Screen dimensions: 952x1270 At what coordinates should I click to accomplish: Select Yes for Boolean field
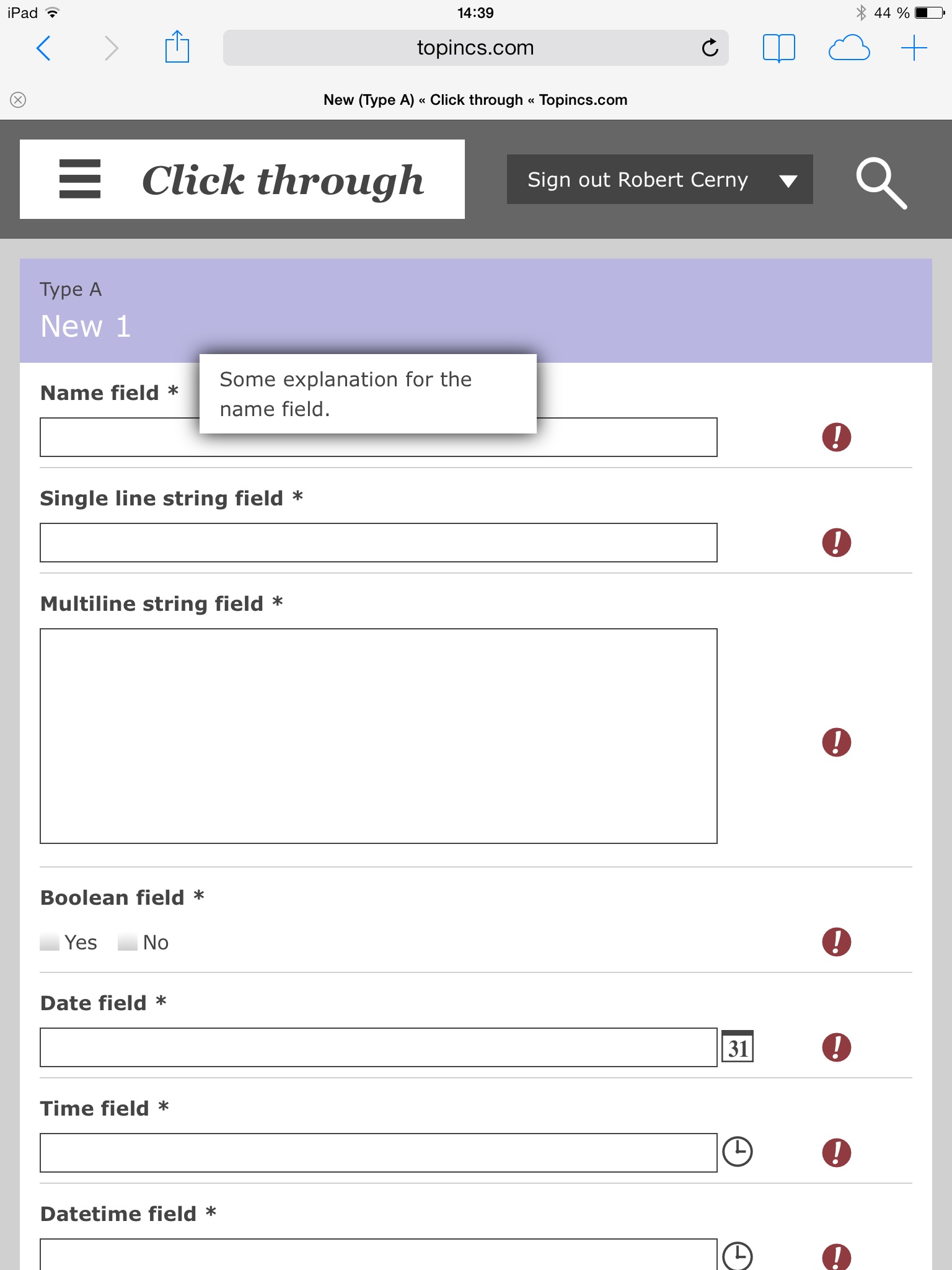click(x=50, y=943)
